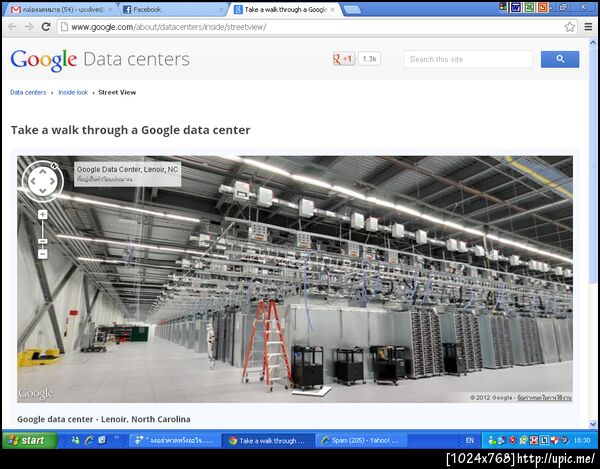The width and height of the screenshot is (600, 469).
Task: Click the caption 'Google data center - Lenoir, North Carolina'
Action: click(x=104, y=419)
